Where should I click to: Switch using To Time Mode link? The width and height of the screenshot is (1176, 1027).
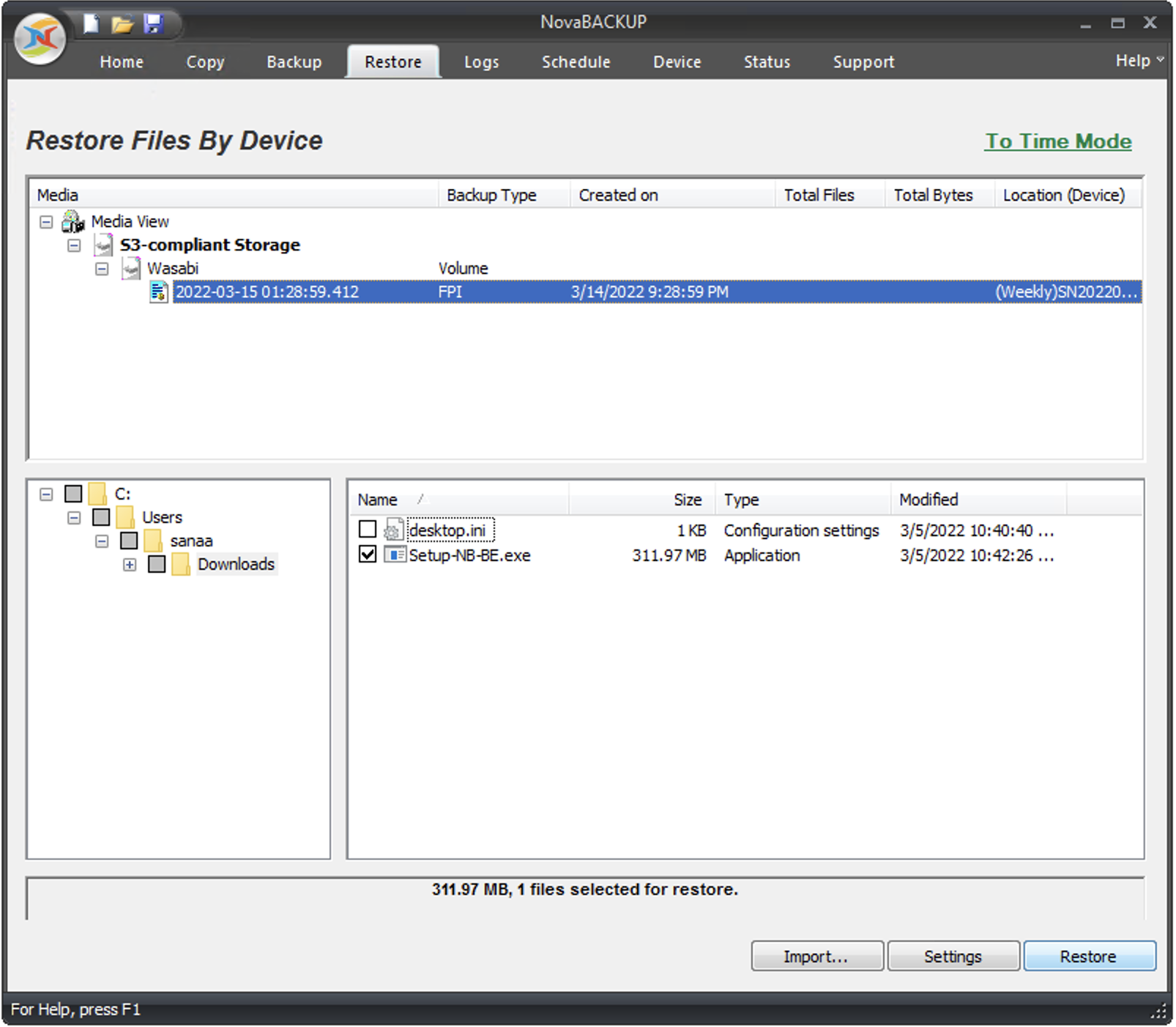(1057, 141)
